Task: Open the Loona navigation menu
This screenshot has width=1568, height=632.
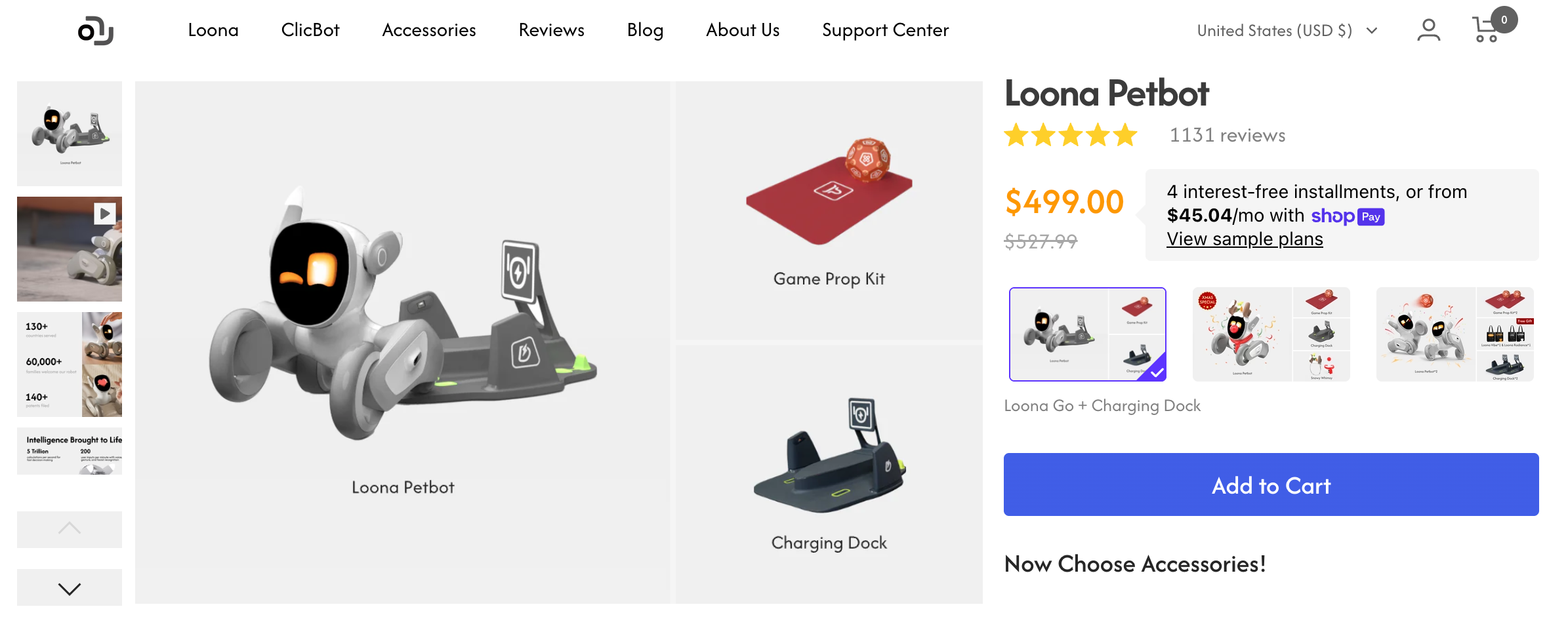Action: (213, 30)
